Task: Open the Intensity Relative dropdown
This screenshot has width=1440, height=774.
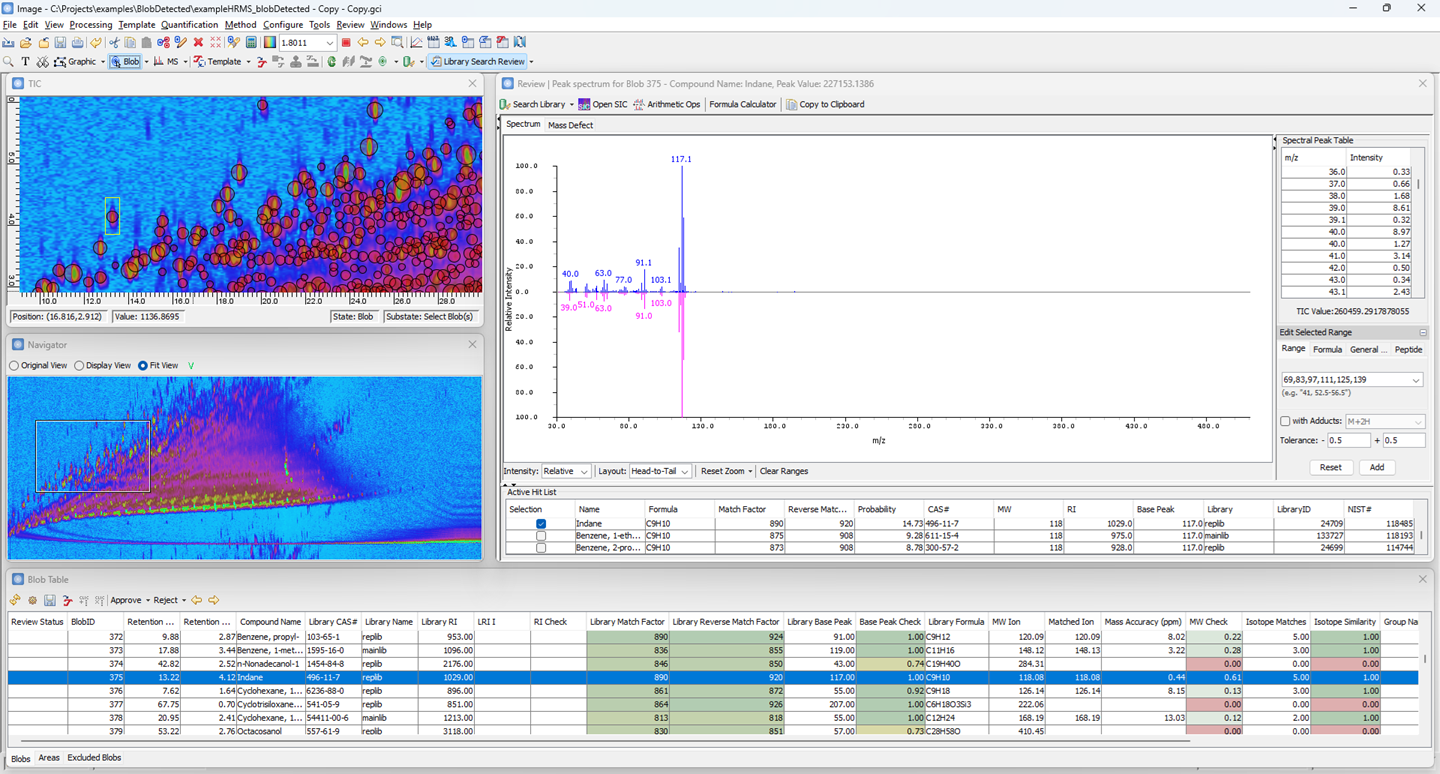Action: point(566,471)
